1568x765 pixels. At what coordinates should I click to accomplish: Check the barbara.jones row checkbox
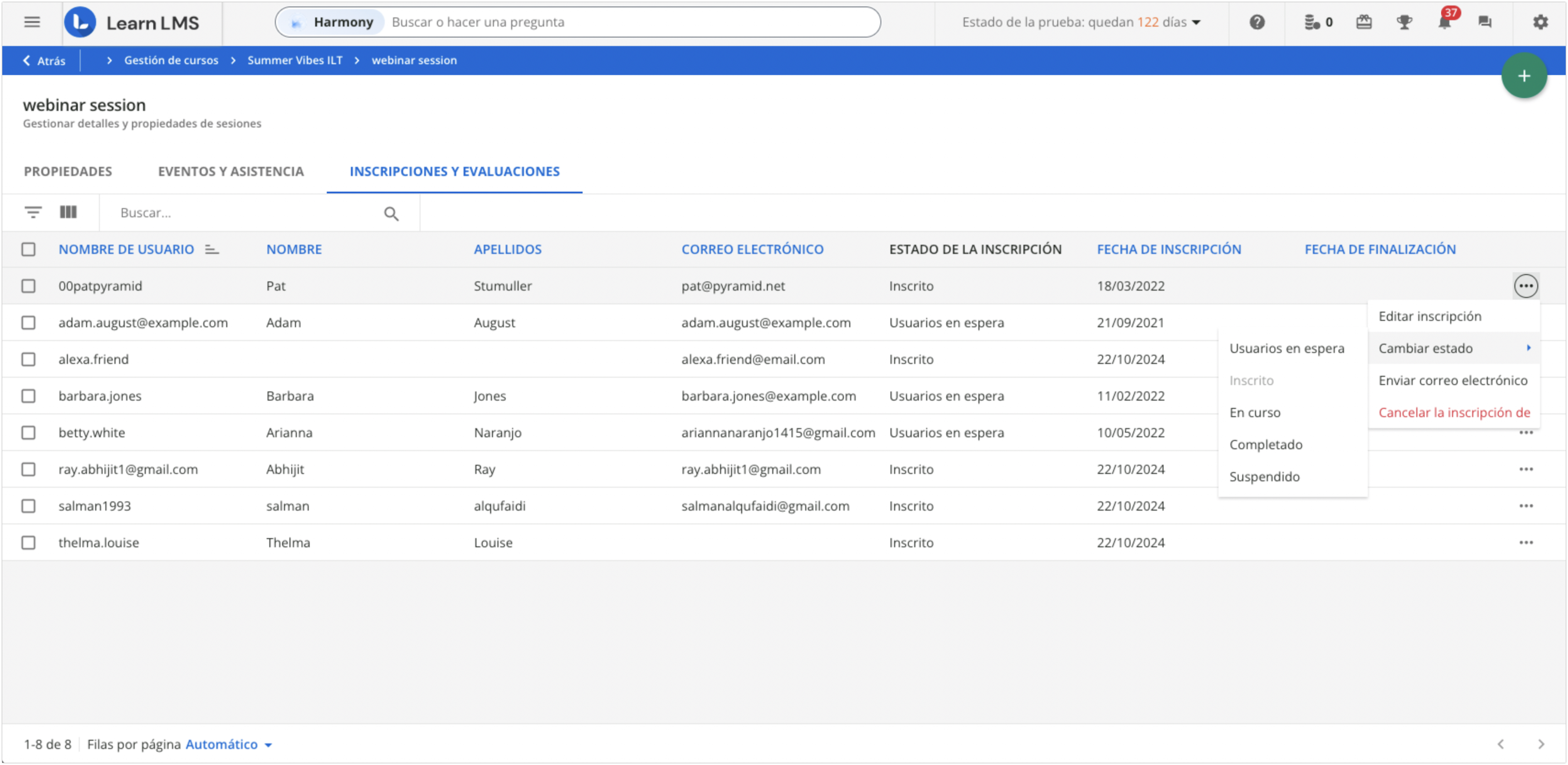pos(29,396)
